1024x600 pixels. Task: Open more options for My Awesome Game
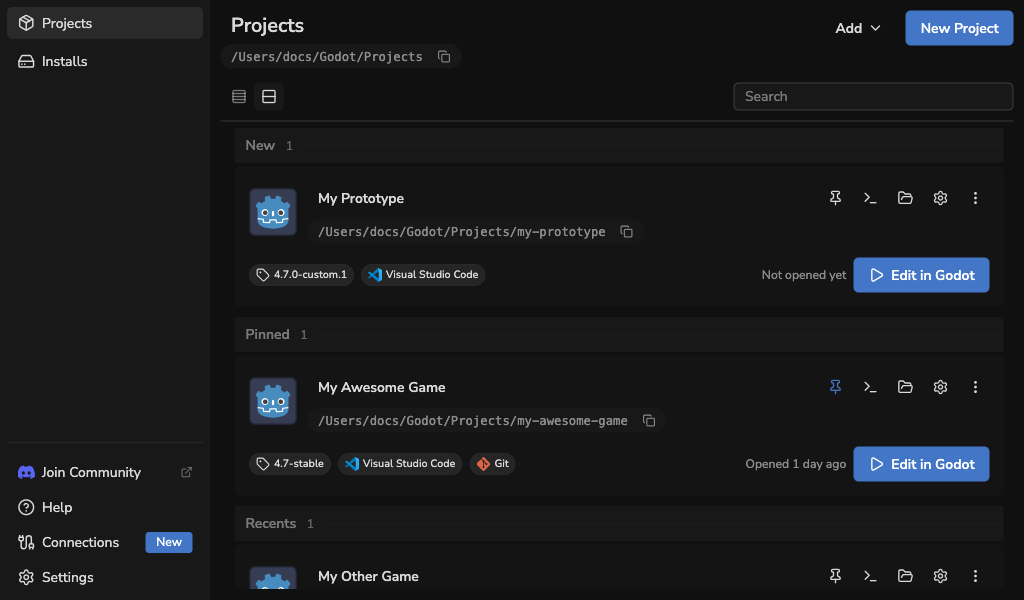coord(976,387)
